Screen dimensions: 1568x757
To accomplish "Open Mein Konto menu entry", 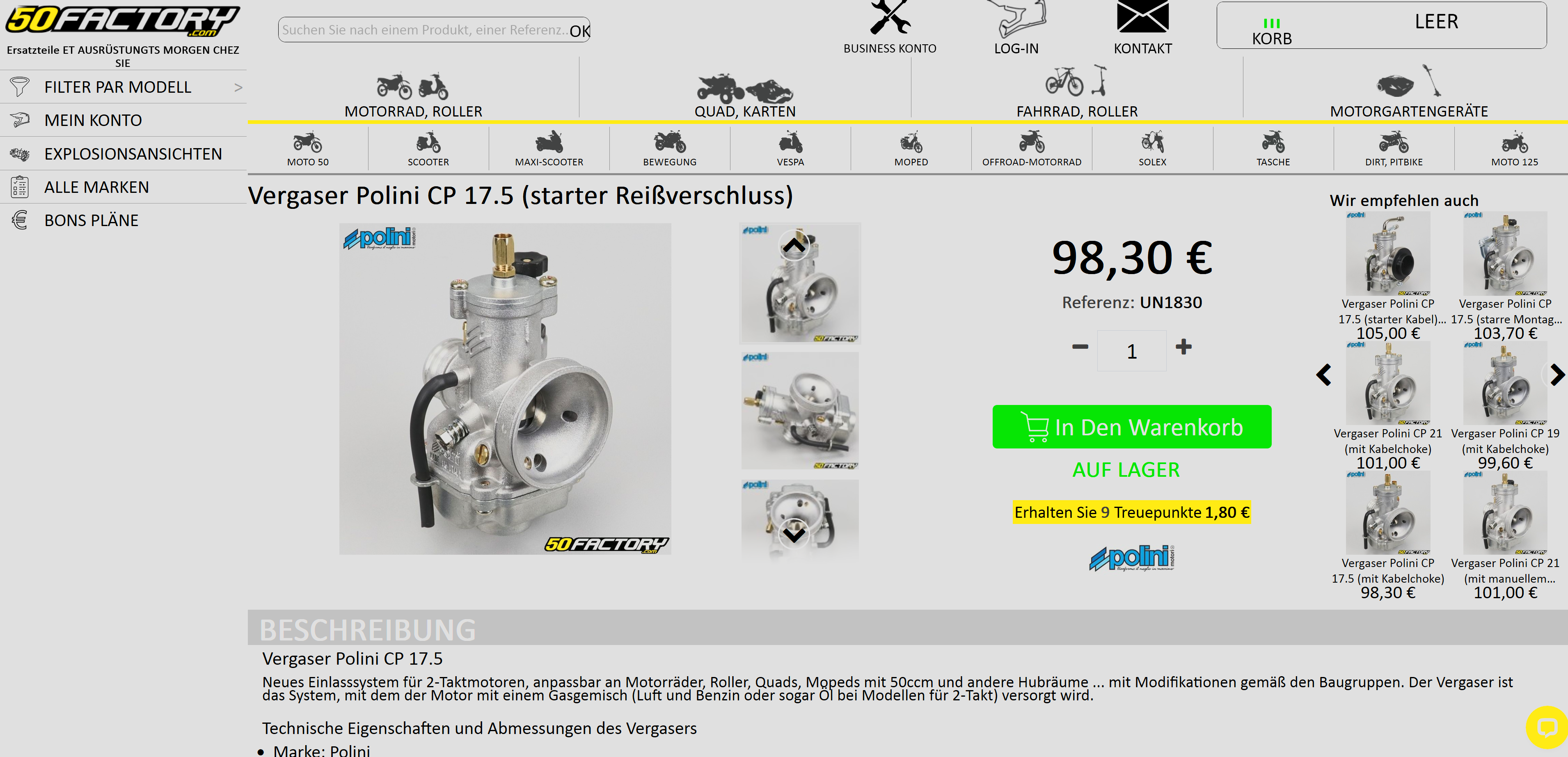I will point(123,120).
